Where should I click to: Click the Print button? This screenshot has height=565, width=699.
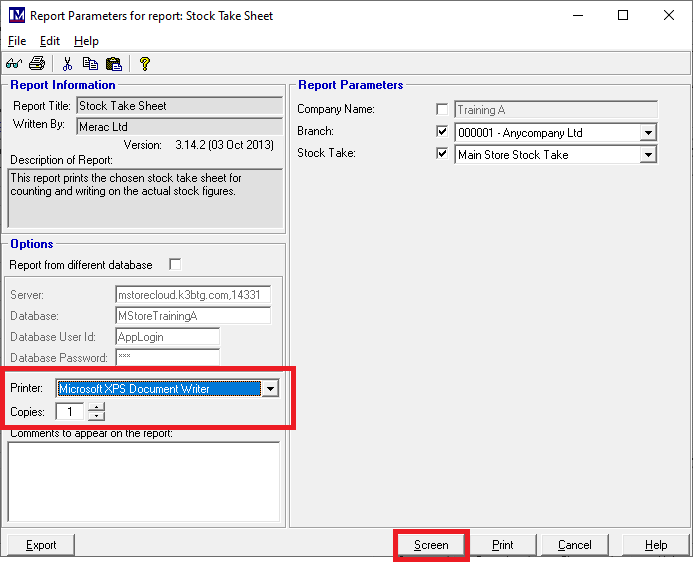pyautogui.click(x=502, y=545)
